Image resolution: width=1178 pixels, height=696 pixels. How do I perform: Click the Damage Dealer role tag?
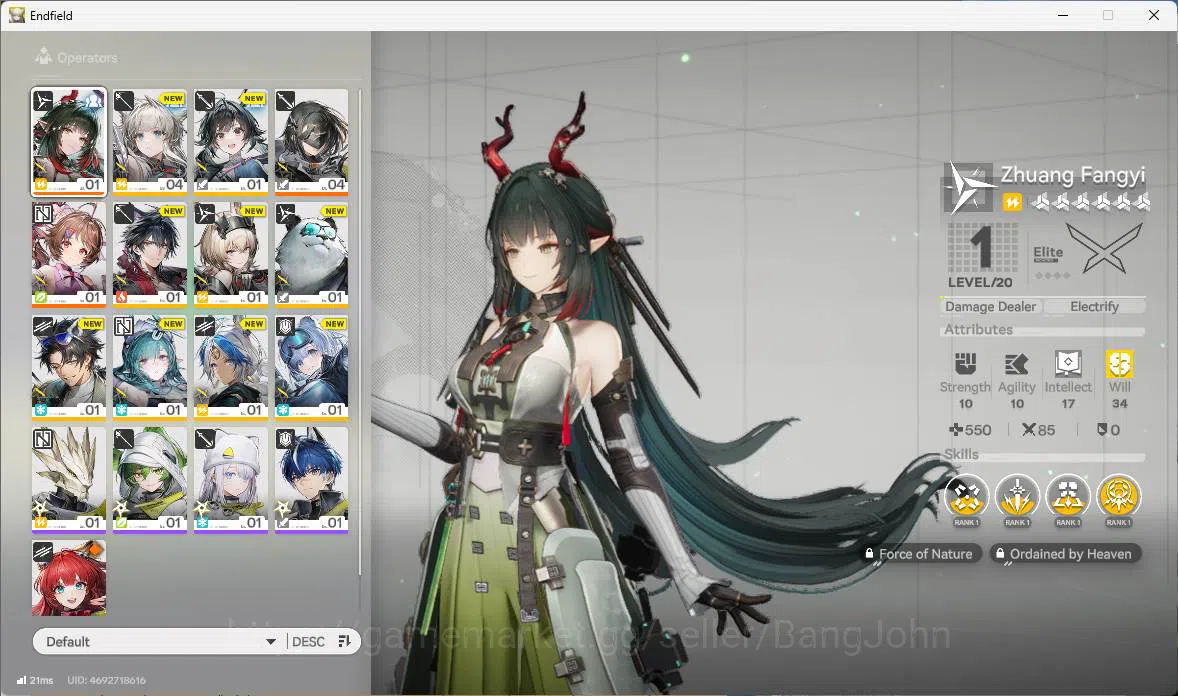pyautogui.click(x=990, y=307)
